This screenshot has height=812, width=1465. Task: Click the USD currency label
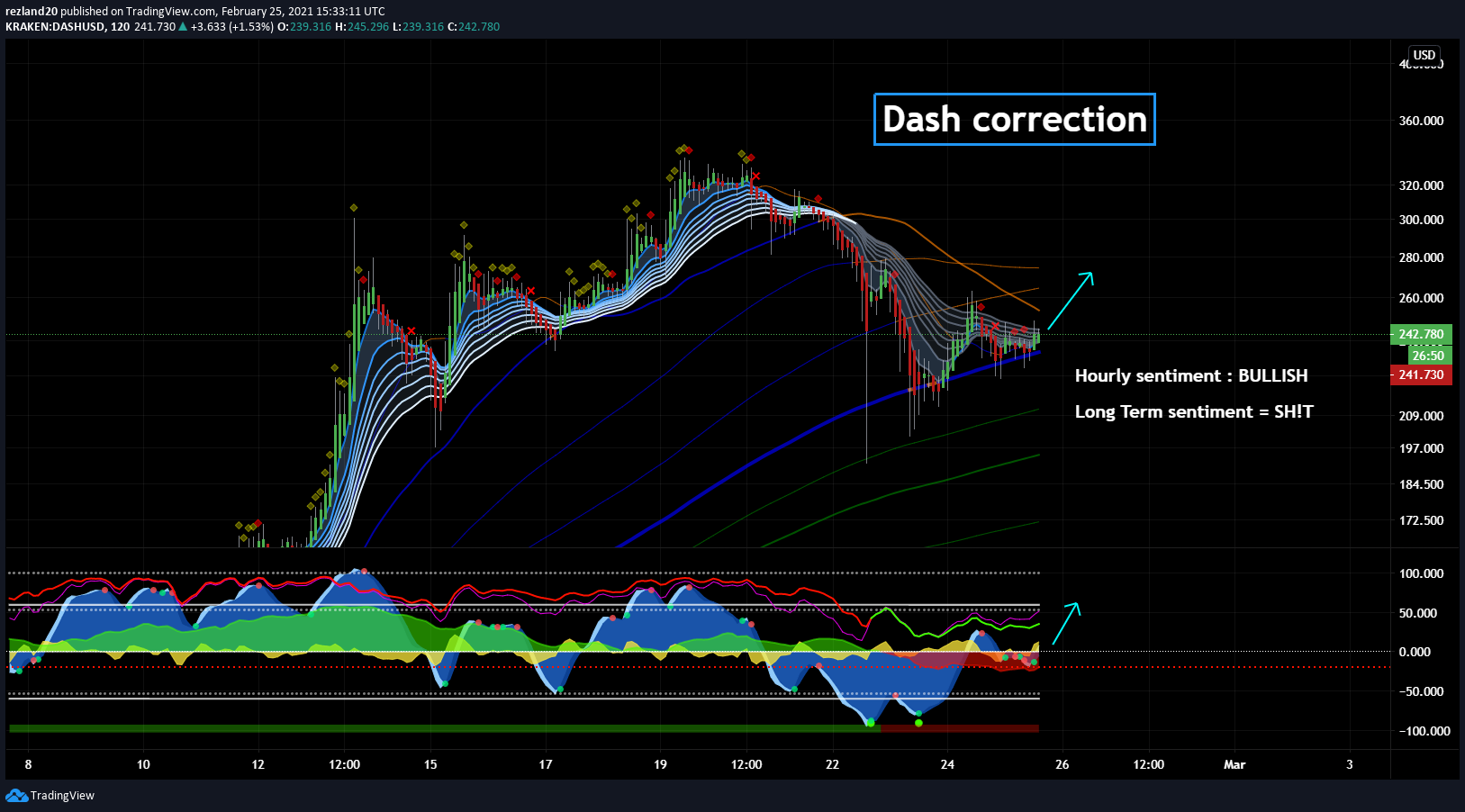pos(1424,55)
